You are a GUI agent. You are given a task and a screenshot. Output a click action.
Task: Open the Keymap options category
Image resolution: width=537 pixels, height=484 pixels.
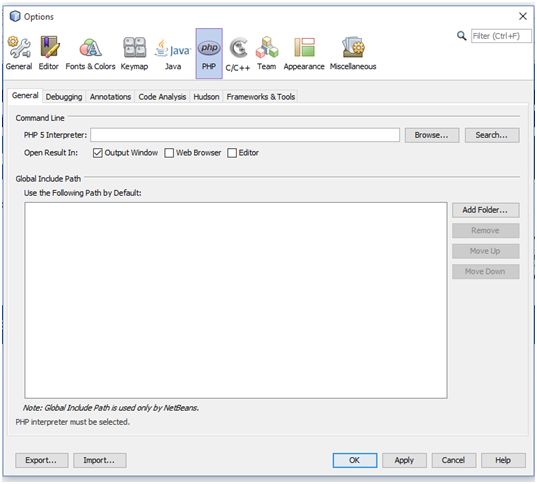point(134,53)
